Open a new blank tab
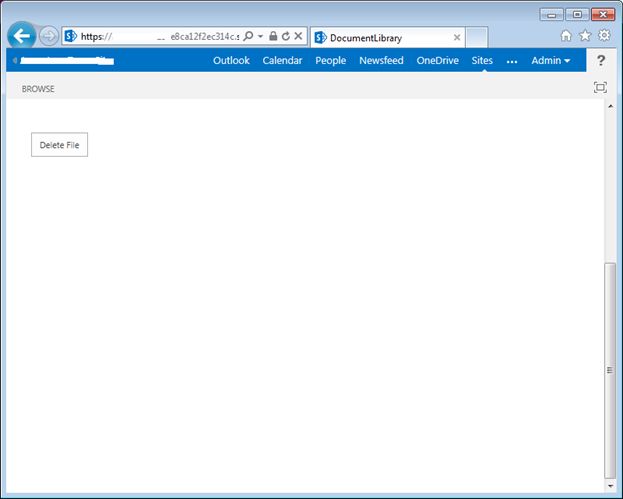 pos(476,37)
